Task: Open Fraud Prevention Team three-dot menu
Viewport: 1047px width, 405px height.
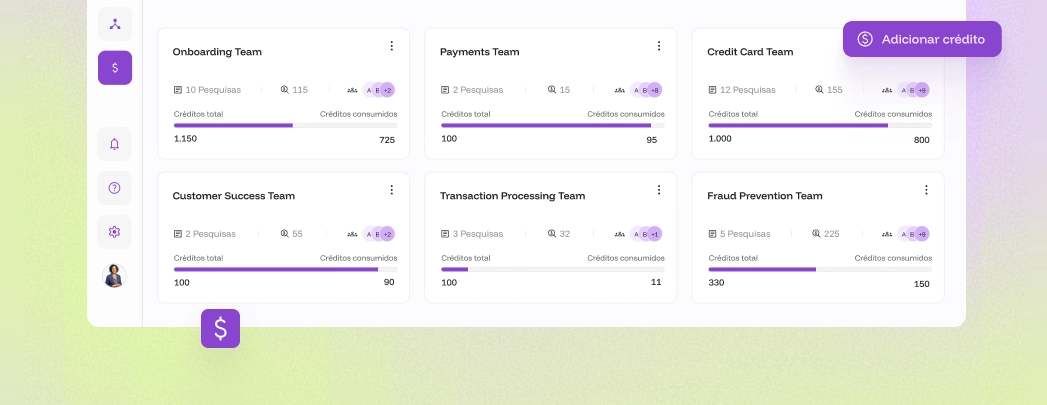Action: point(926,190)
